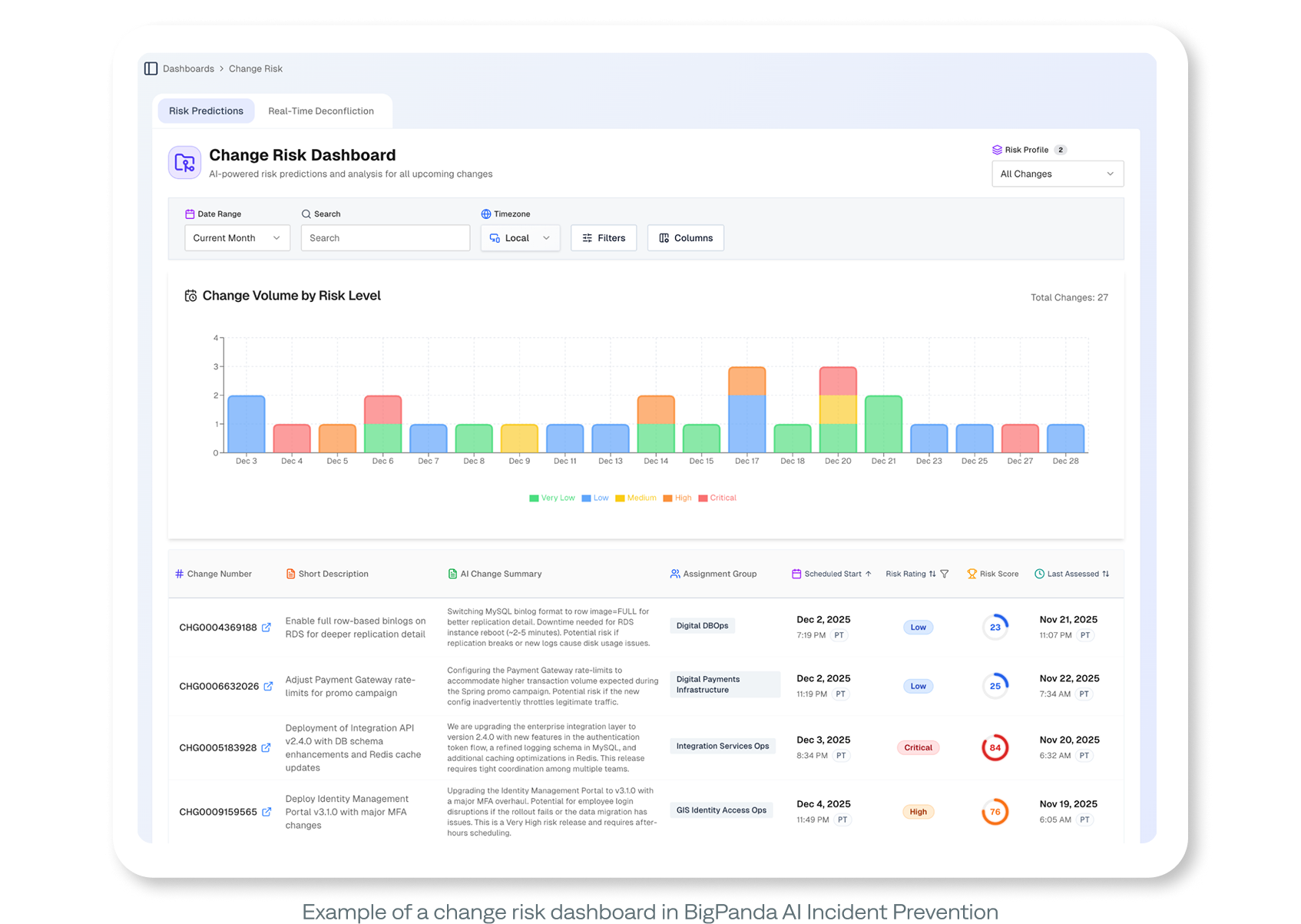This screenshot has width=1301, height=924.
Task: Toggle Very Low series in chart legend
Action: point(552,498)
